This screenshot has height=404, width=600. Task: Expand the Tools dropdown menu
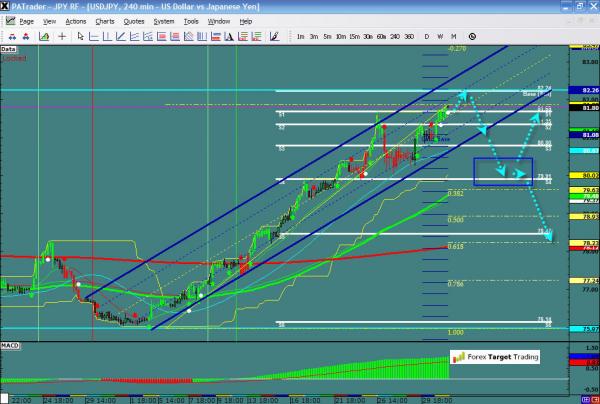190,20
